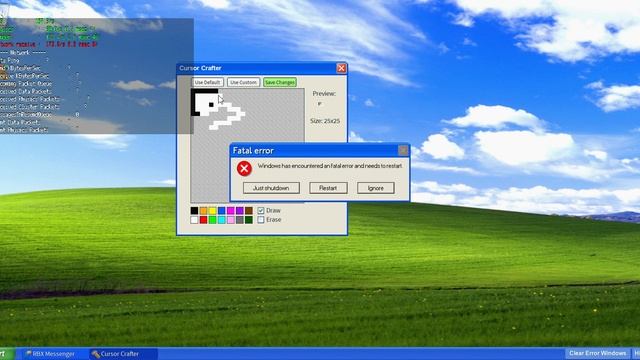Select the blue color swatch
Viewport: 640px width, 360px height.
tap(221, 211)
